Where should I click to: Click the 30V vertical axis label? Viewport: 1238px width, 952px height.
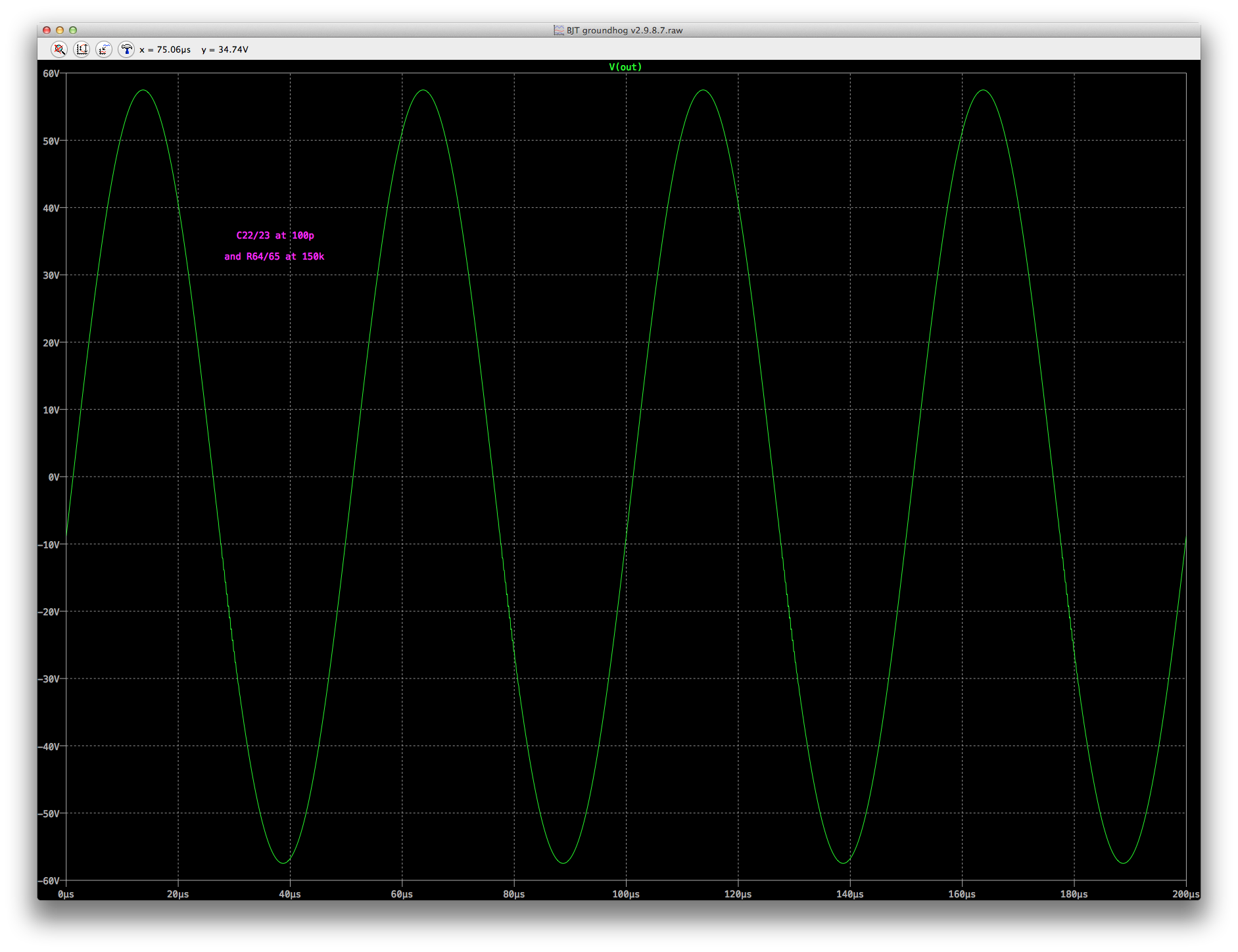pyautogui.click(x=51, y=275)
